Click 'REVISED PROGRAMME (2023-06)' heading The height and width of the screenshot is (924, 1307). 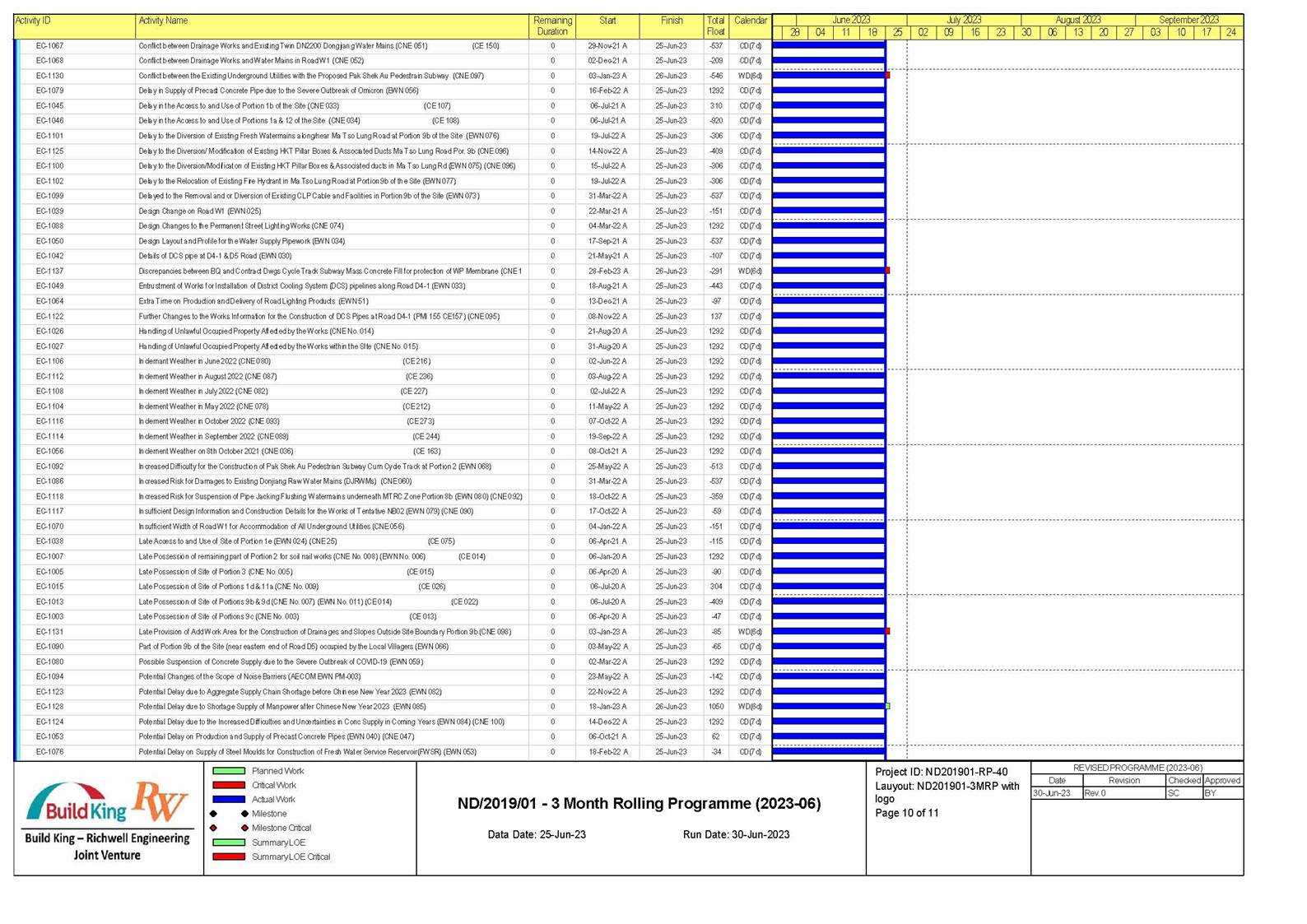point(1137,768)
